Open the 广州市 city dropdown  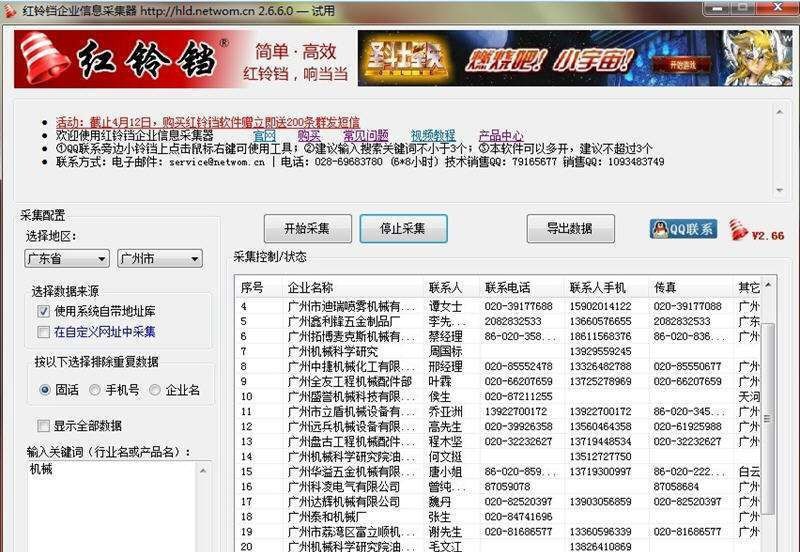coord(160,259)
